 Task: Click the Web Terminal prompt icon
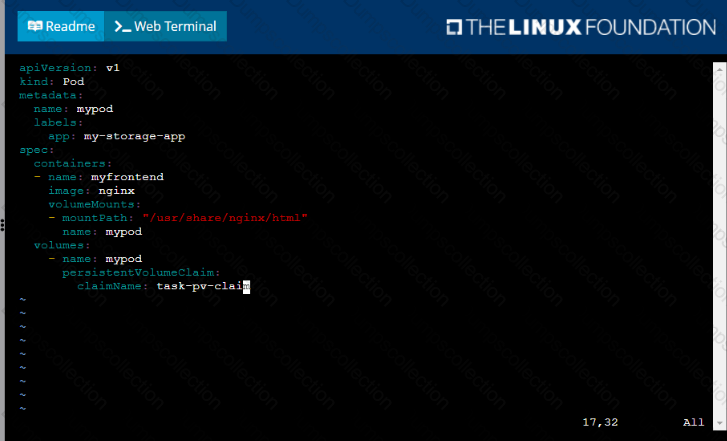122,26
